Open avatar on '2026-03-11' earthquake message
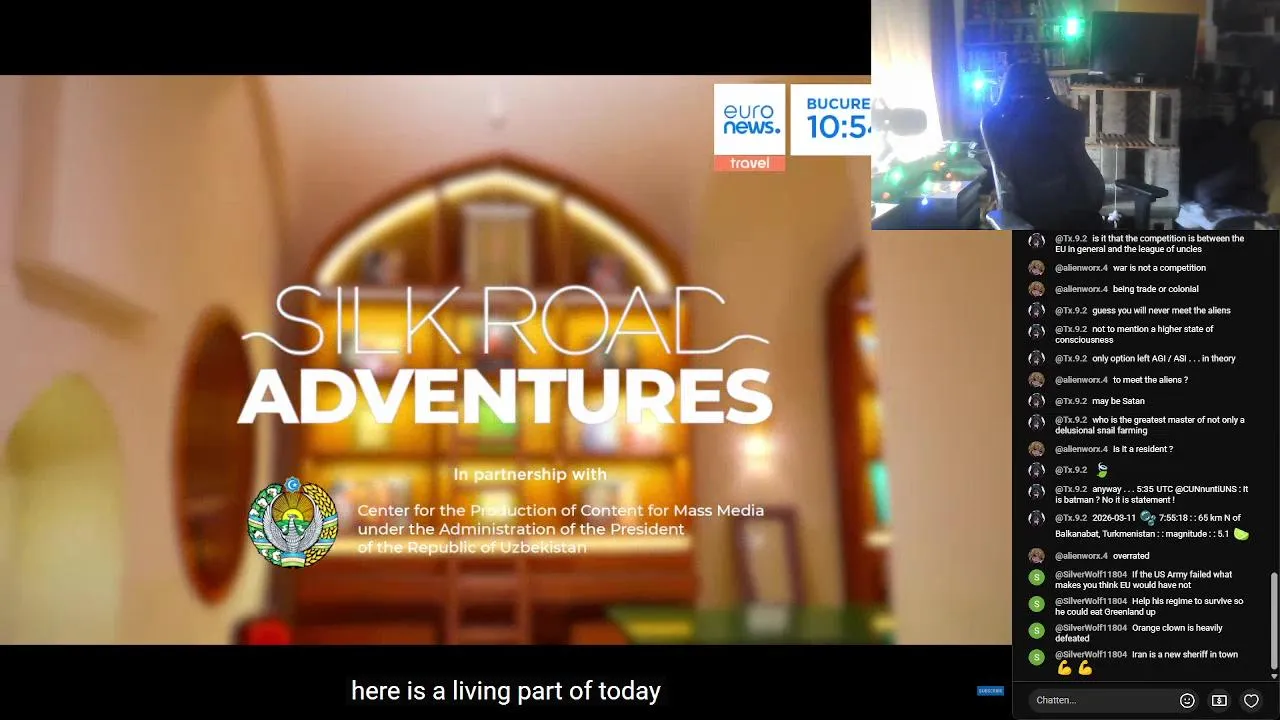The height and width of the screenshot is (720, 1280). [x=1036, y=518]
